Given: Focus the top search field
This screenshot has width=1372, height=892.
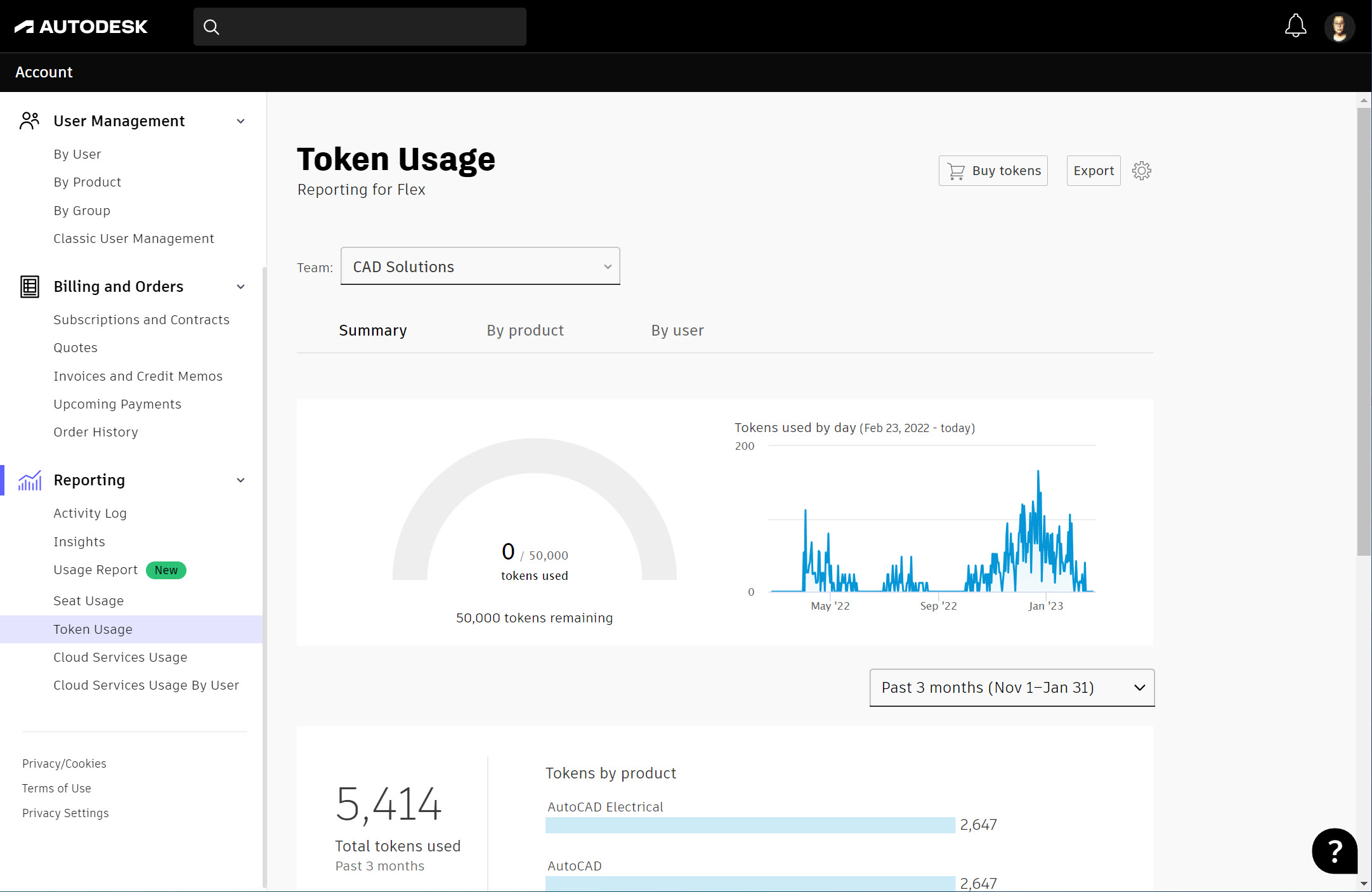Looking at the screenshot, I should (x=360, y=27).
